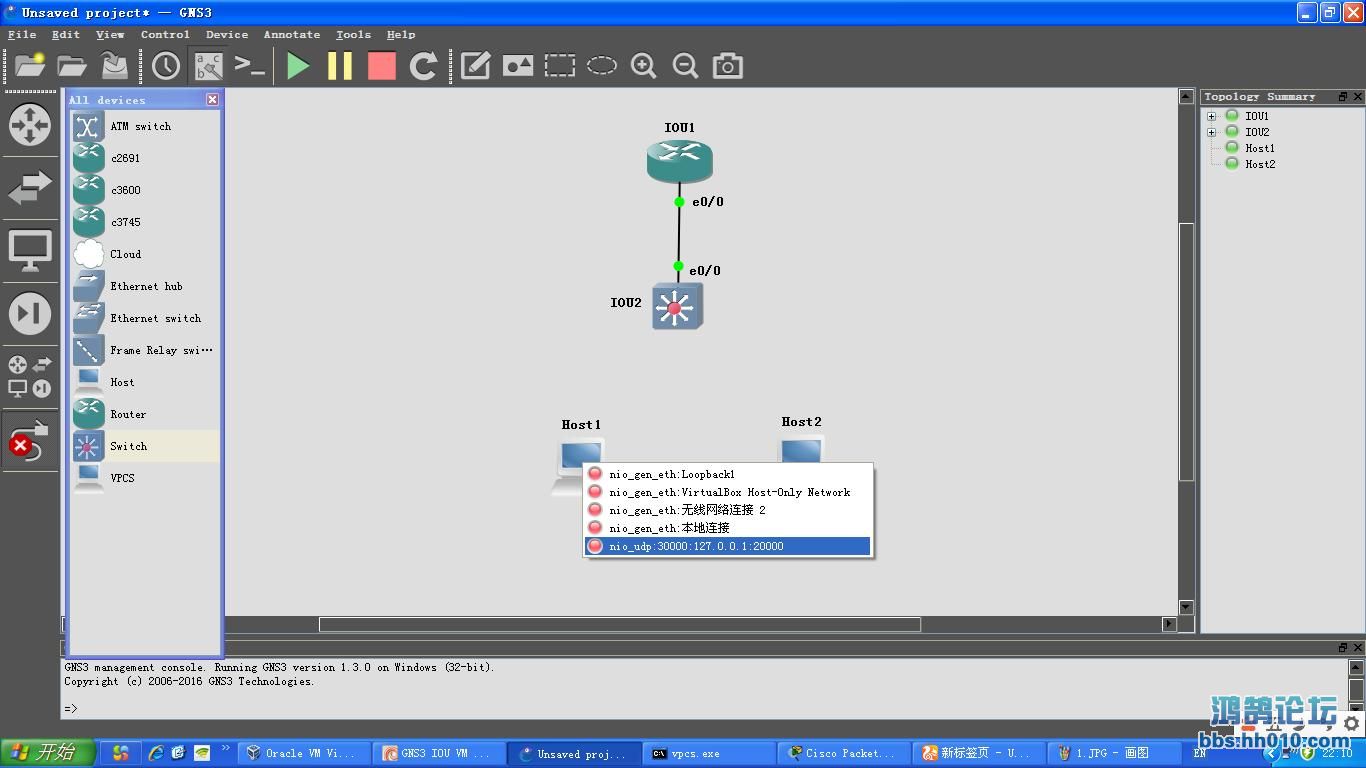This screenshot has height=768, width=1366.
Task: Pick c3600 router from device list
Action: click(x=143, y=190)
